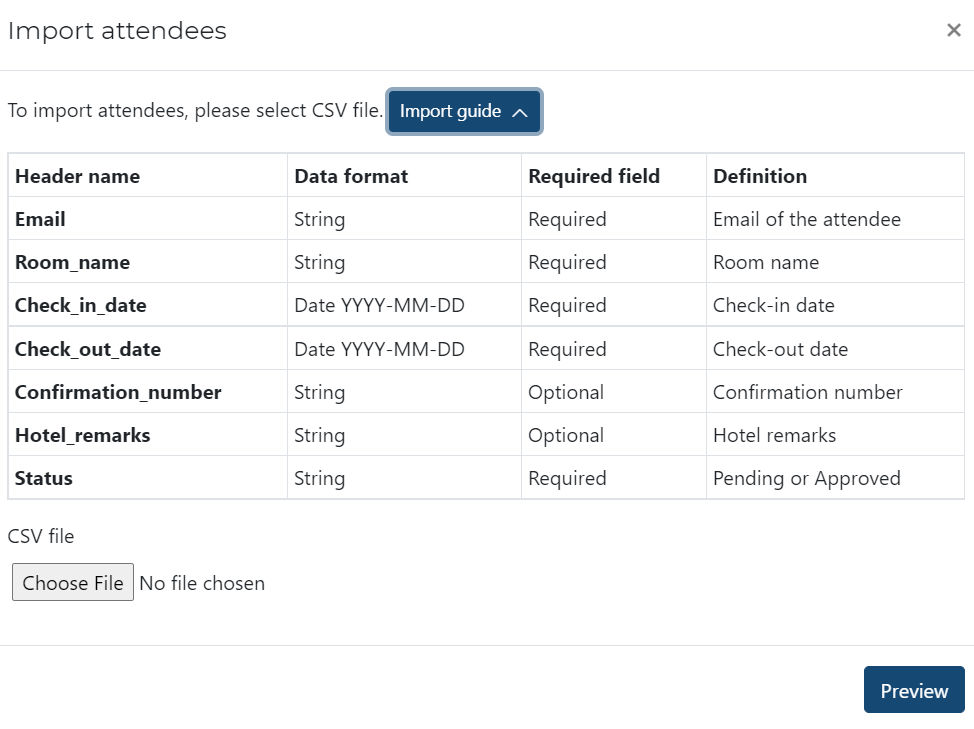Click the Confirmation_number header name cell
974x729 pixels.
pyautogui.click(x=118, y=392)
